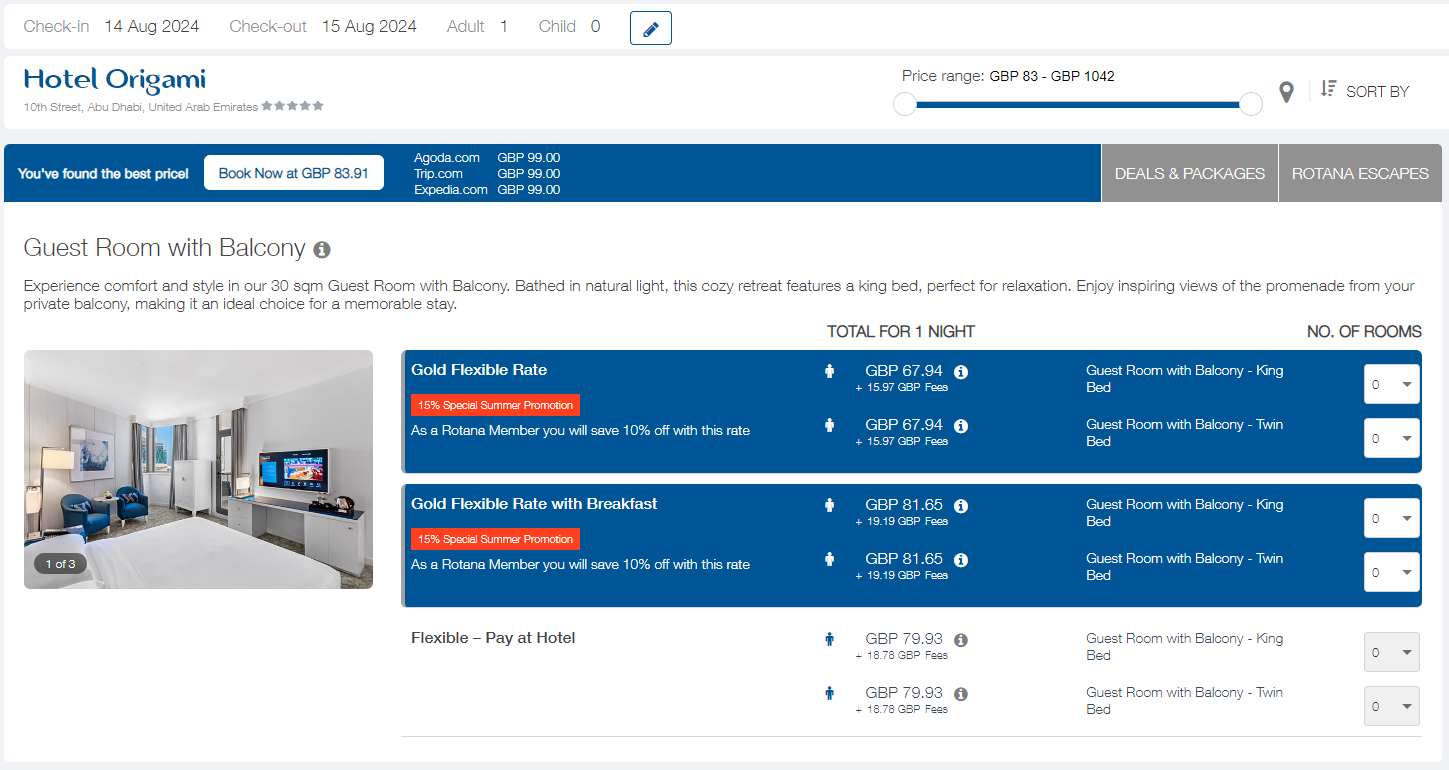This screenshot has height=770, width=1449.
Task: Click the Summer Promotion badge under Breakfast rate
Action: pyautogui.click(x=495, y=539)
